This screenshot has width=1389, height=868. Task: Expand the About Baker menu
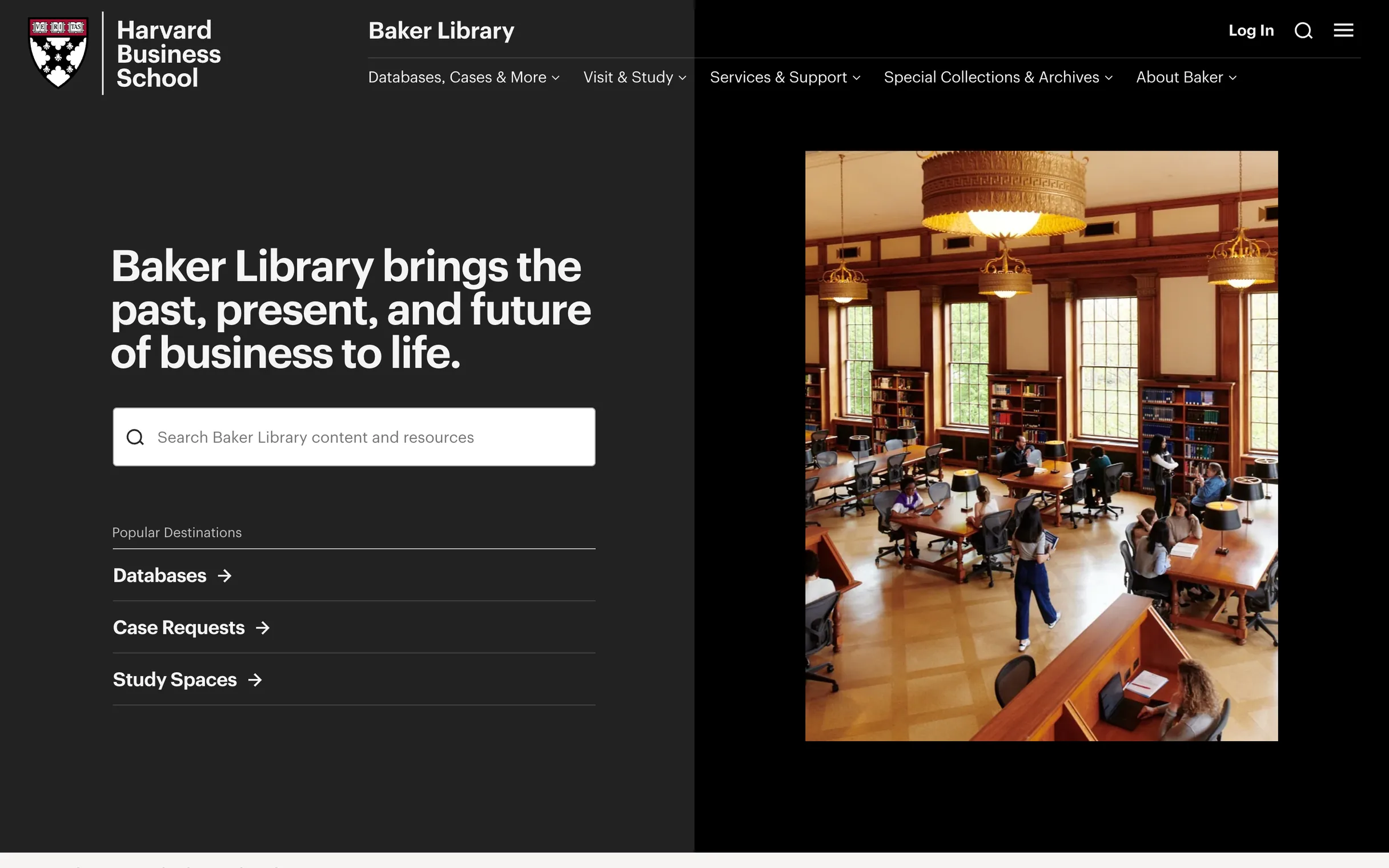[x=1186, y=78]
